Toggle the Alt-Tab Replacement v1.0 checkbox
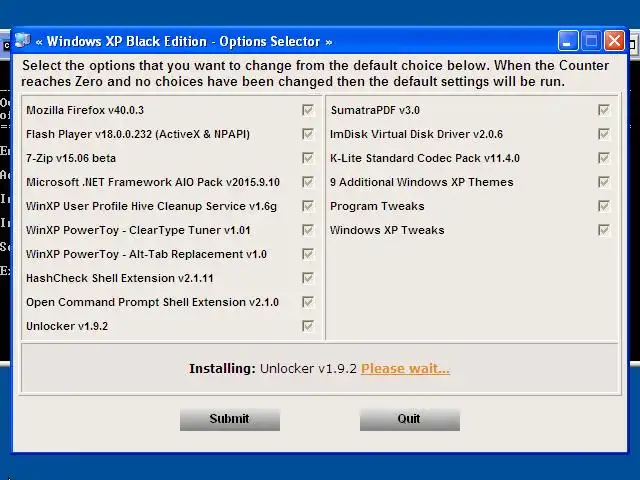640x480 pixels. tap(308, 254)
